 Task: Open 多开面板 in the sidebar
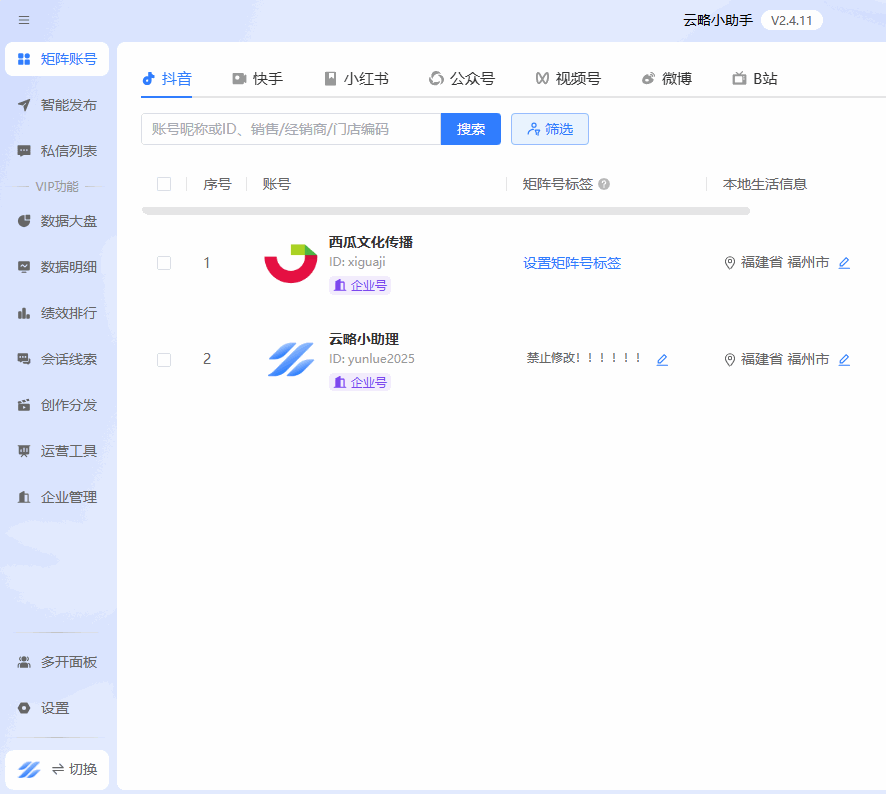[57, 662]
